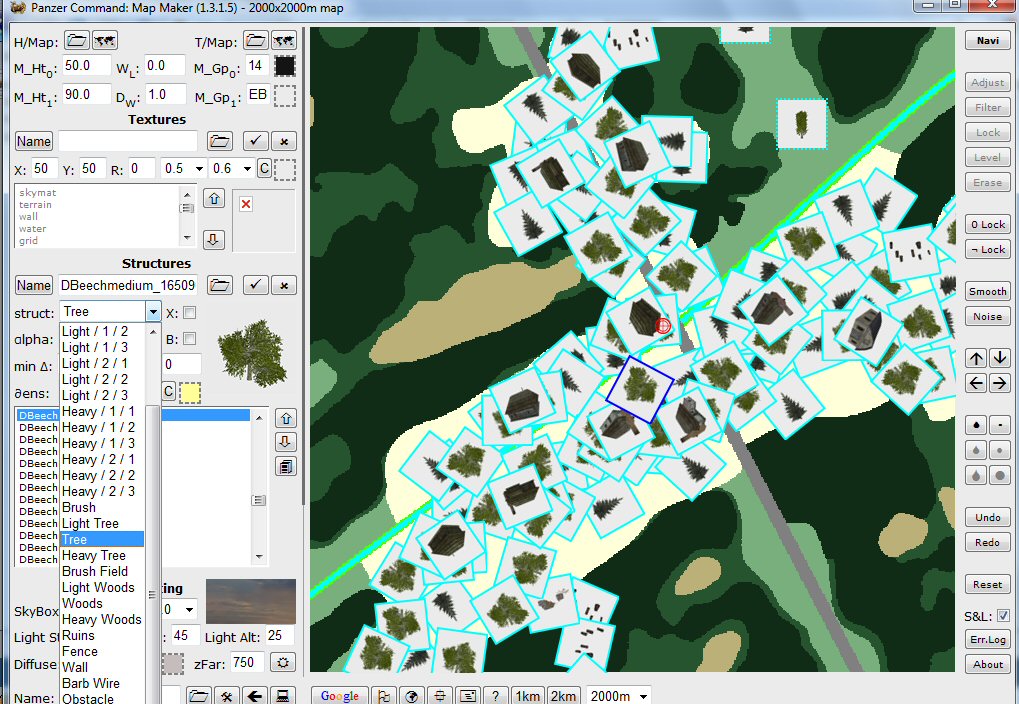Open the struct type dropdown arrow
The image size is (1019, 704).
coord(153,312)
